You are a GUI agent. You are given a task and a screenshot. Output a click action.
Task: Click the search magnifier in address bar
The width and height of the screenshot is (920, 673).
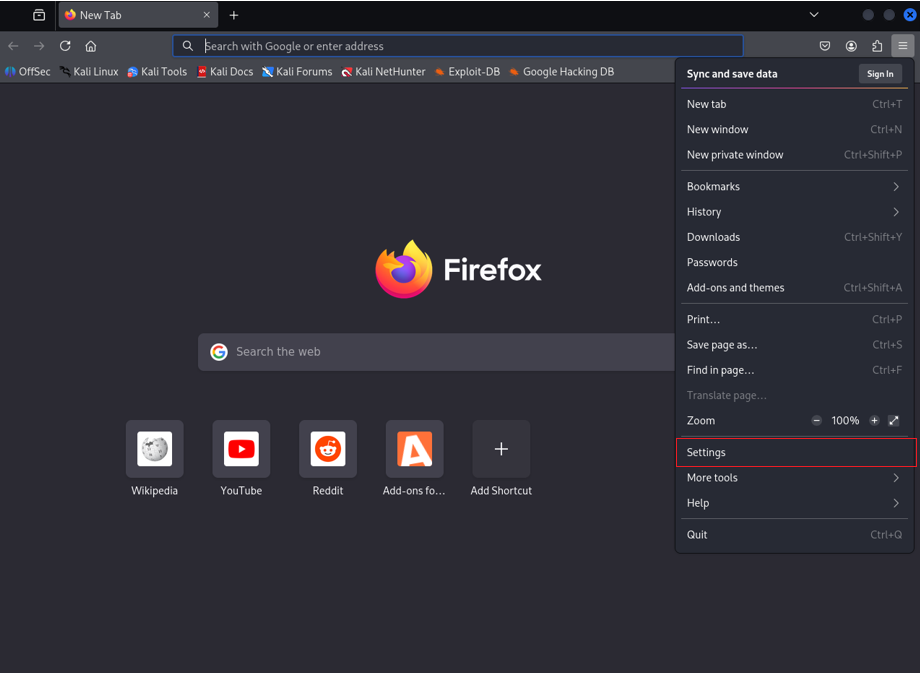click(187, 46)
